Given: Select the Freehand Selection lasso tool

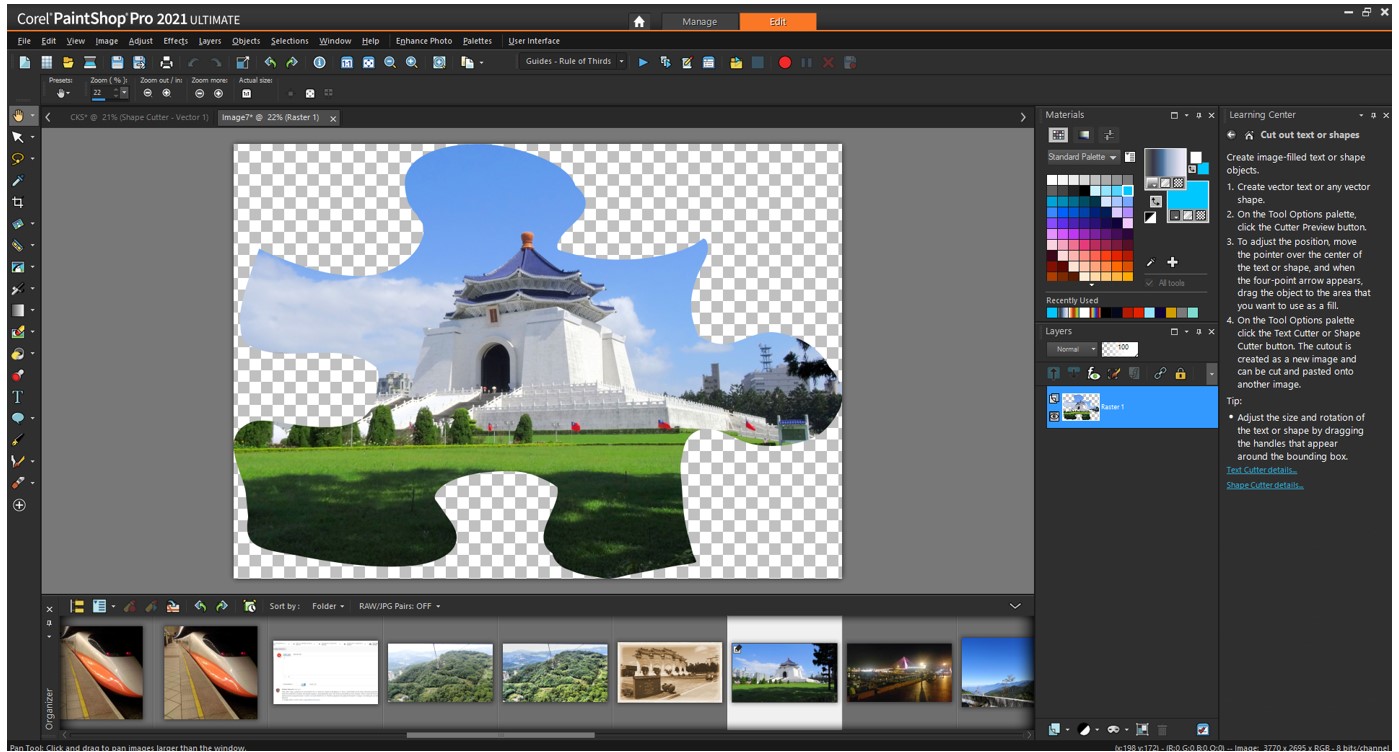Looking at the screenshot, I should pyautogui.click(x=17, y=158).
